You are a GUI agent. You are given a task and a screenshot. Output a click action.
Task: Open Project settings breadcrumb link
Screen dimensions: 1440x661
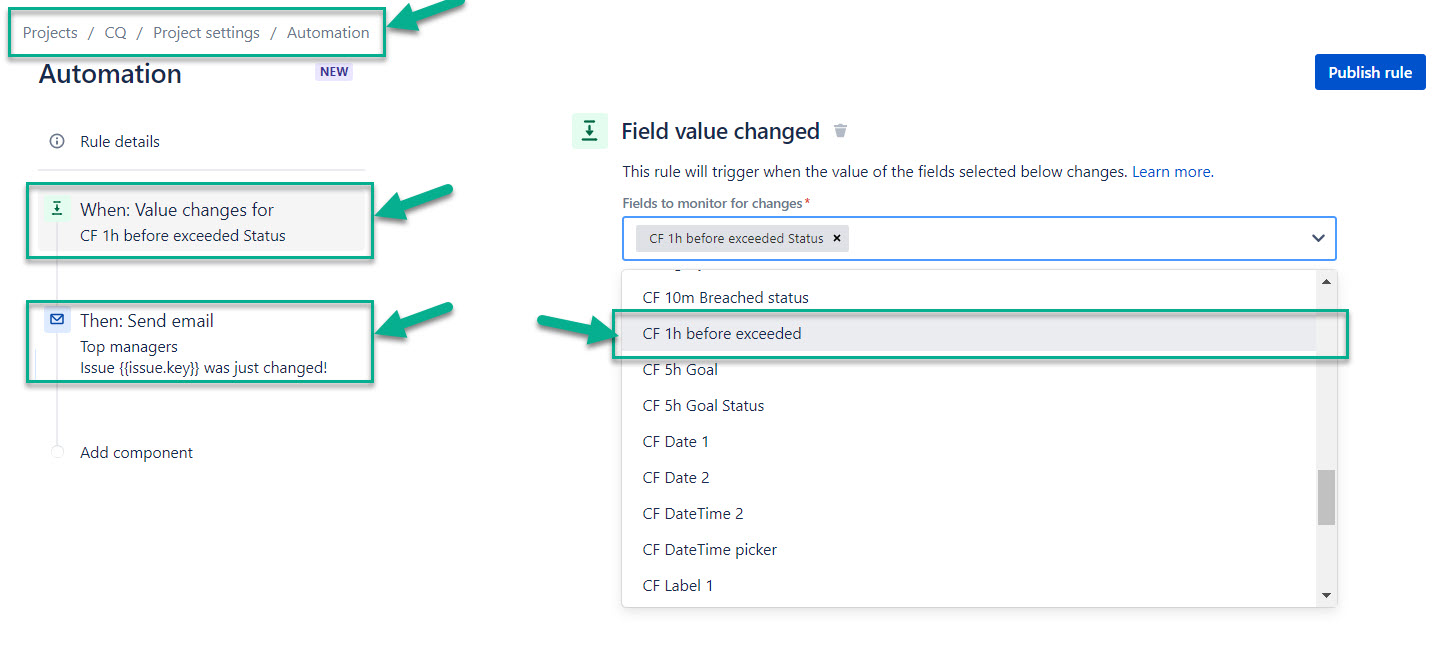pyautogui.click(x=206, y=32)
